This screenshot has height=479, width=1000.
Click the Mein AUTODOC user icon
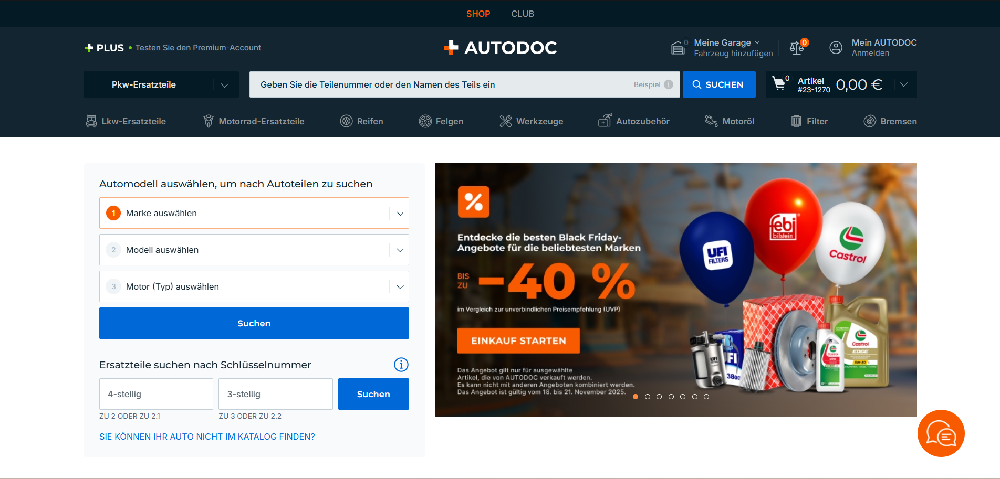[835, 47]
